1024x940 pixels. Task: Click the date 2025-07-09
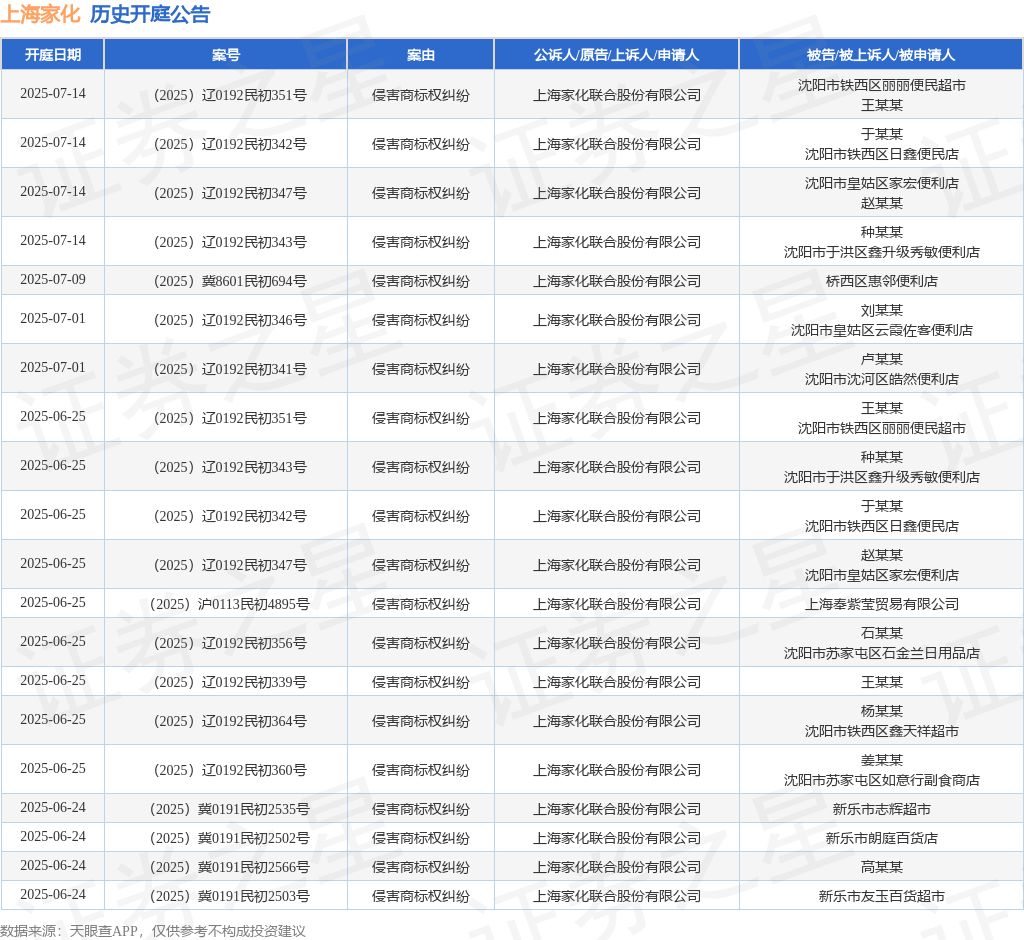click(x=53, y=280)
